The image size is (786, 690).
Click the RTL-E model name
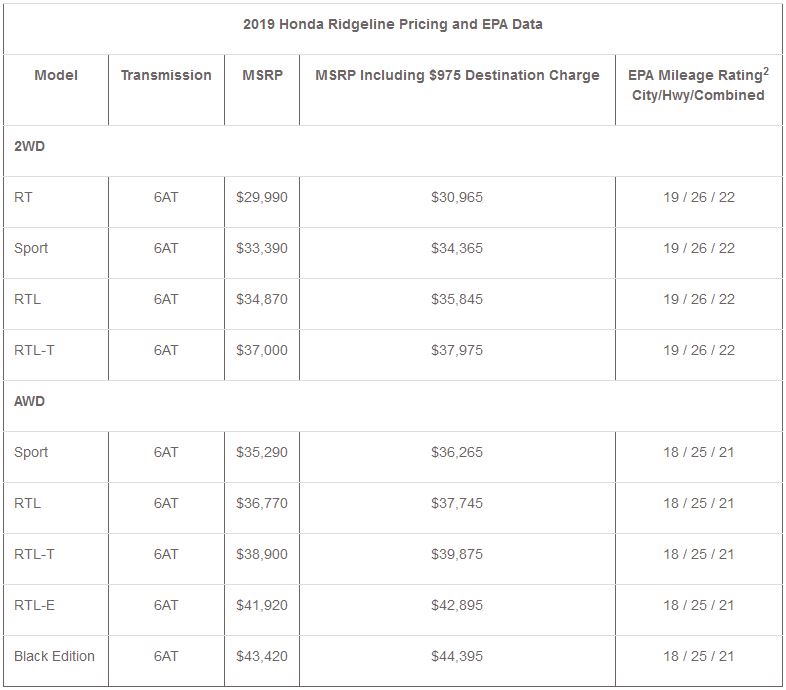click(34, 605)
